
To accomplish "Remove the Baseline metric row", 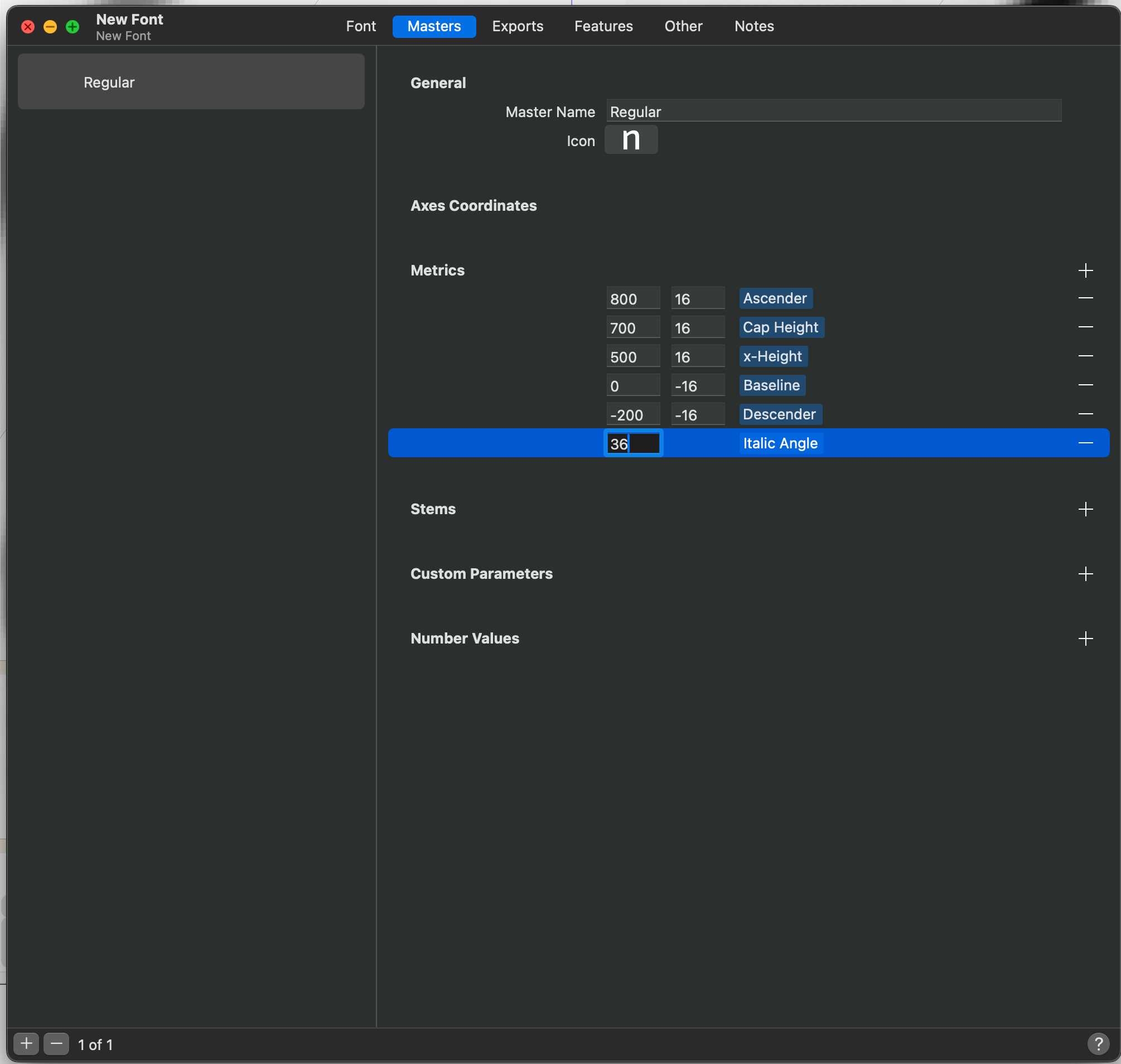I will coord(1085,385).
